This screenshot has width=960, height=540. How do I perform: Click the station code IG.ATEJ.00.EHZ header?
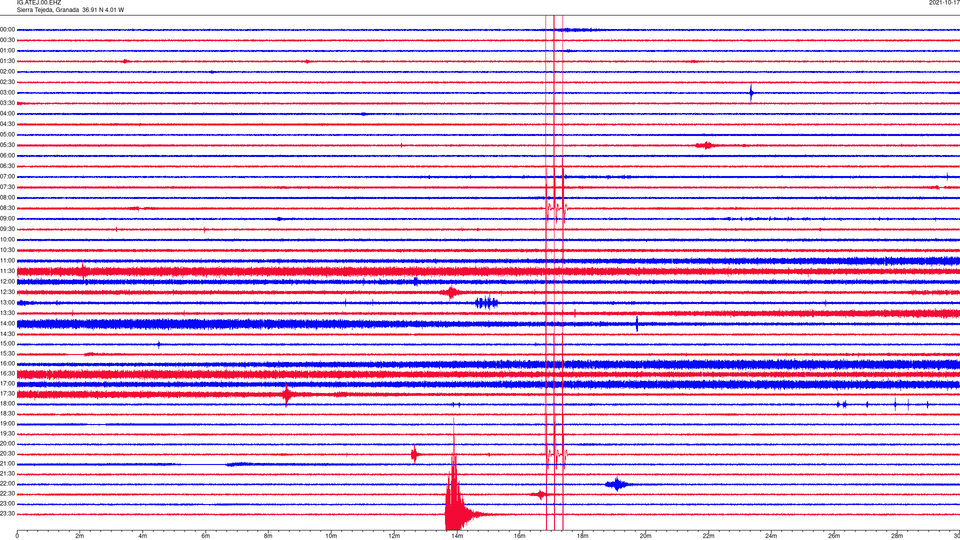(39, 3)
